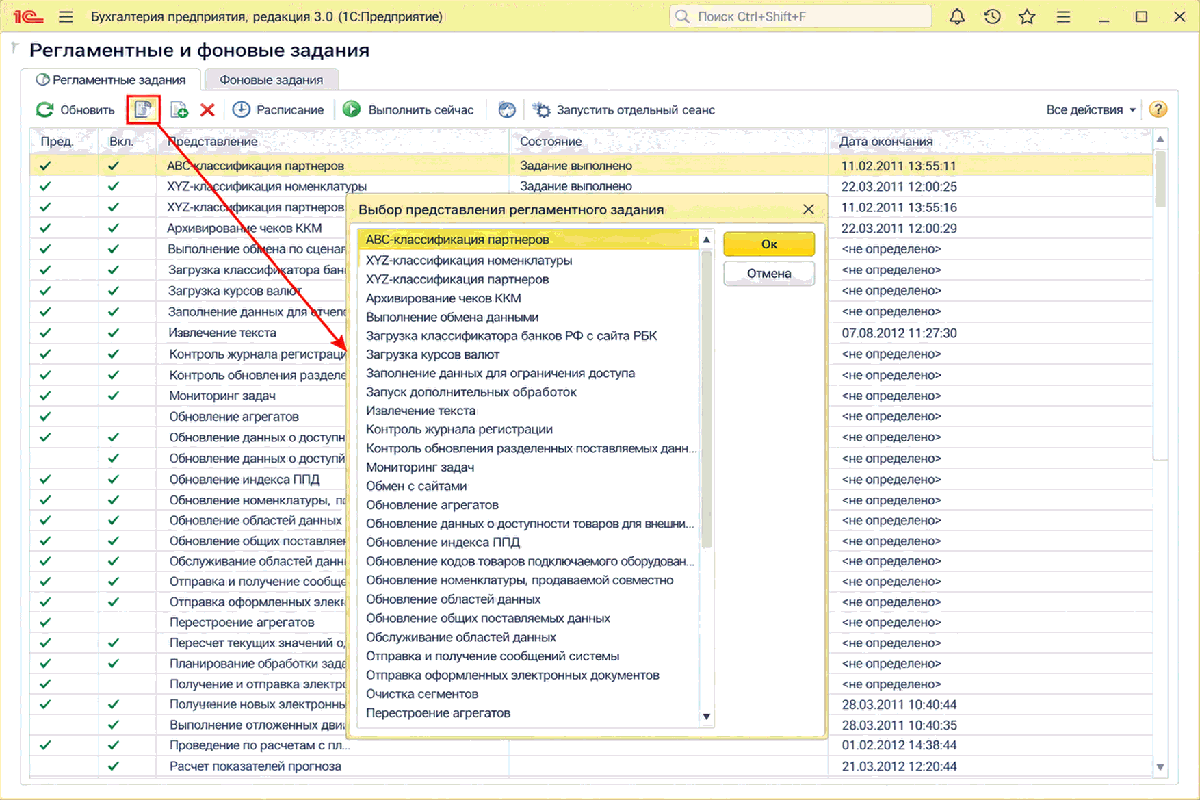
Task: Click the dialog list scroll-down arrow
Action: coord(706,717)
